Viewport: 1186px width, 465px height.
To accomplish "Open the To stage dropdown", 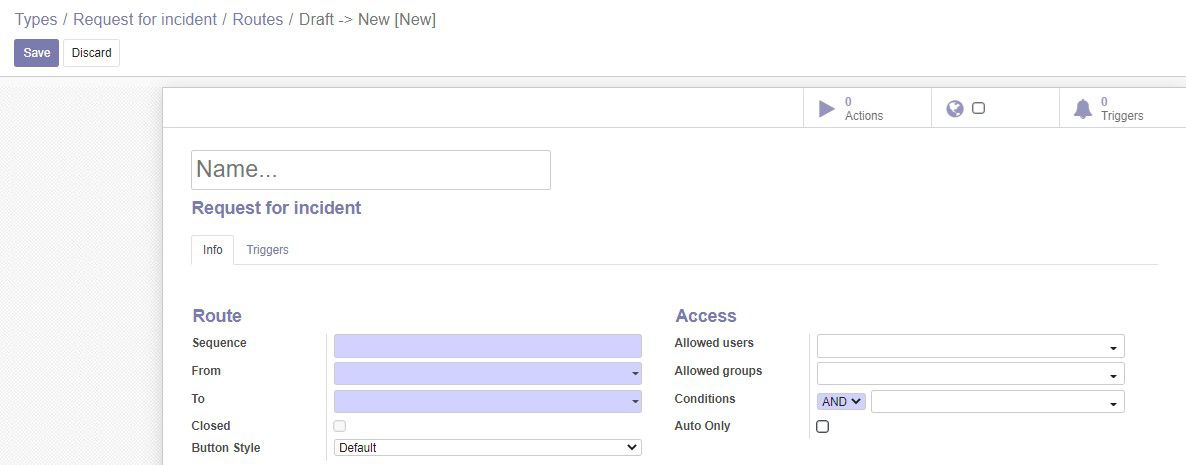I will (488, 401).
